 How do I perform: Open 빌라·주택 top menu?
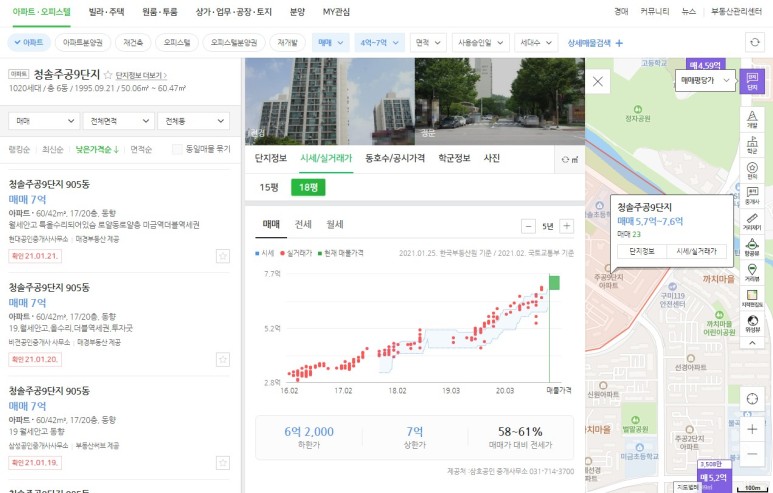click(x=106, y=12)
